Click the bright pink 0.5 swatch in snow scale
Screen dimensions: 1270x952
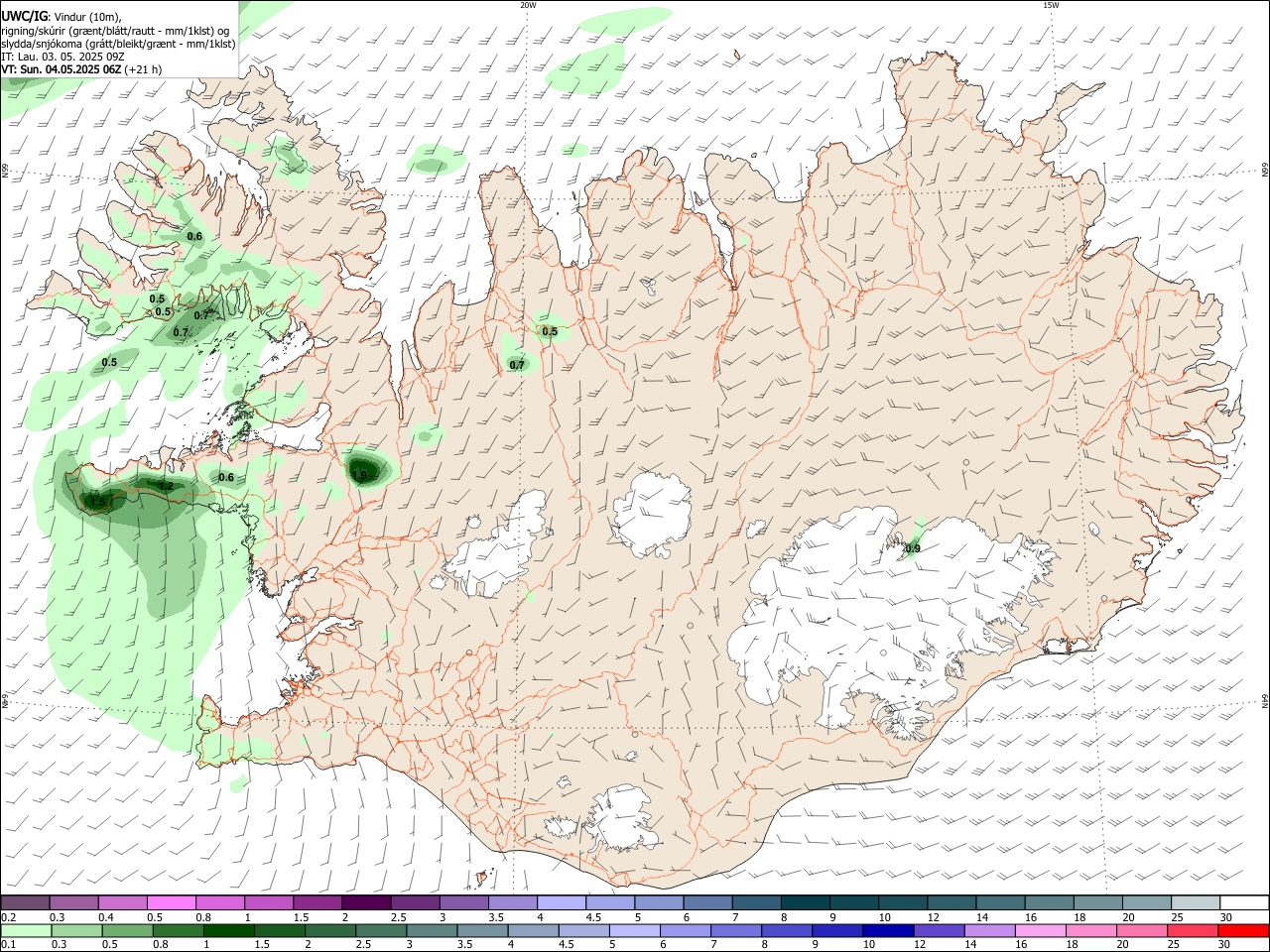coord(171,903)
